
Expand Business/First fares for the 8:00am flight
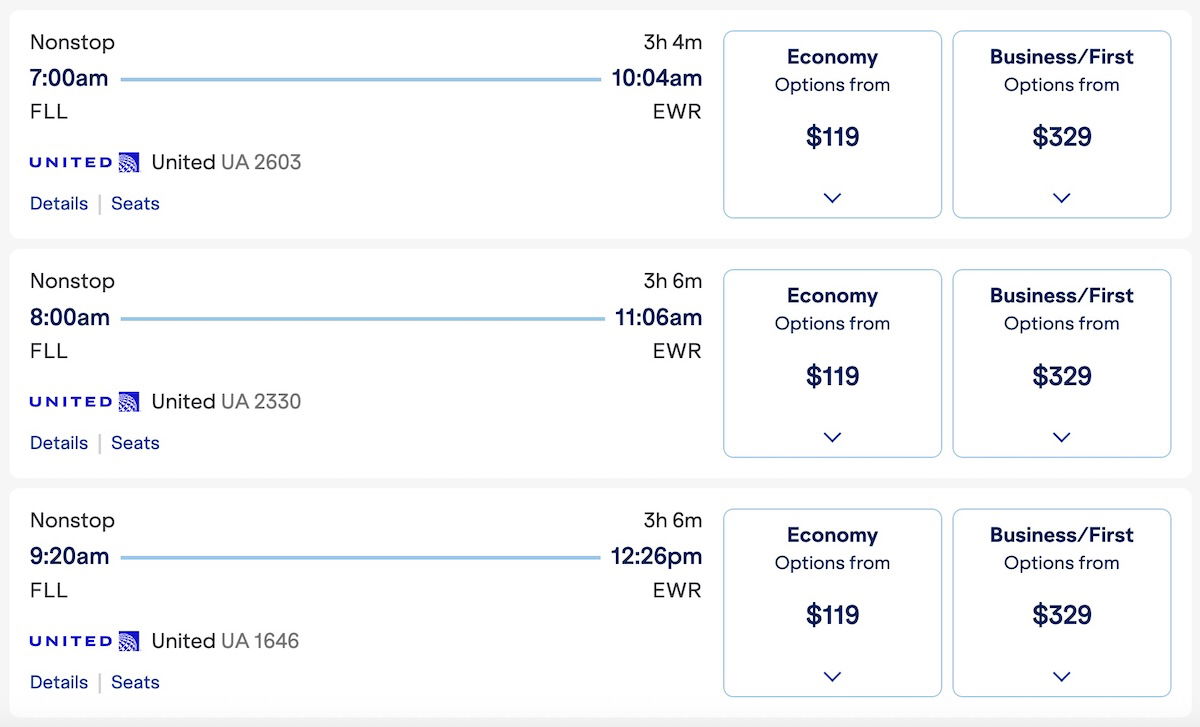pyautogui.click(x=1061, y=437)
